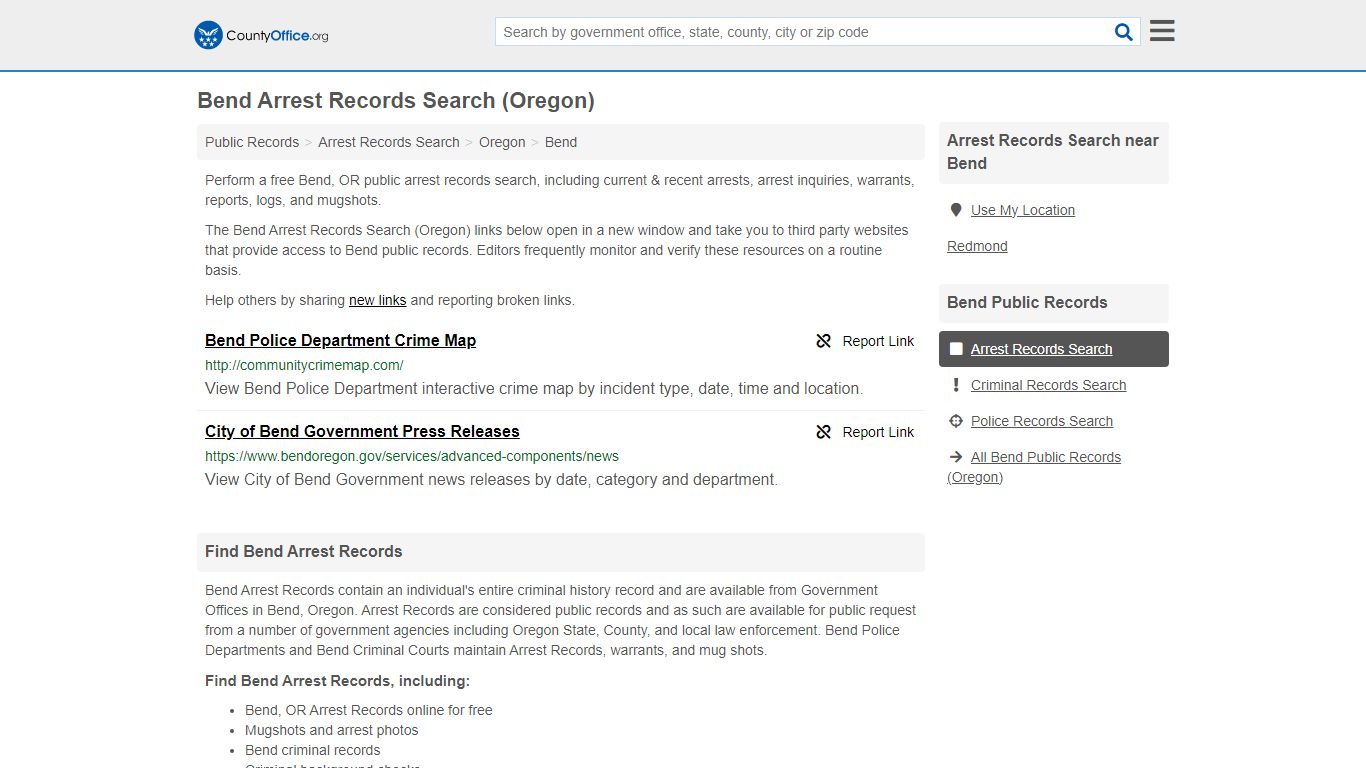The width and height of the screenshot is (1366, 768).
Task: Click 'Bend Public Records' sidebar heading
Action: pyautogui.click(x=1027, y=302)
